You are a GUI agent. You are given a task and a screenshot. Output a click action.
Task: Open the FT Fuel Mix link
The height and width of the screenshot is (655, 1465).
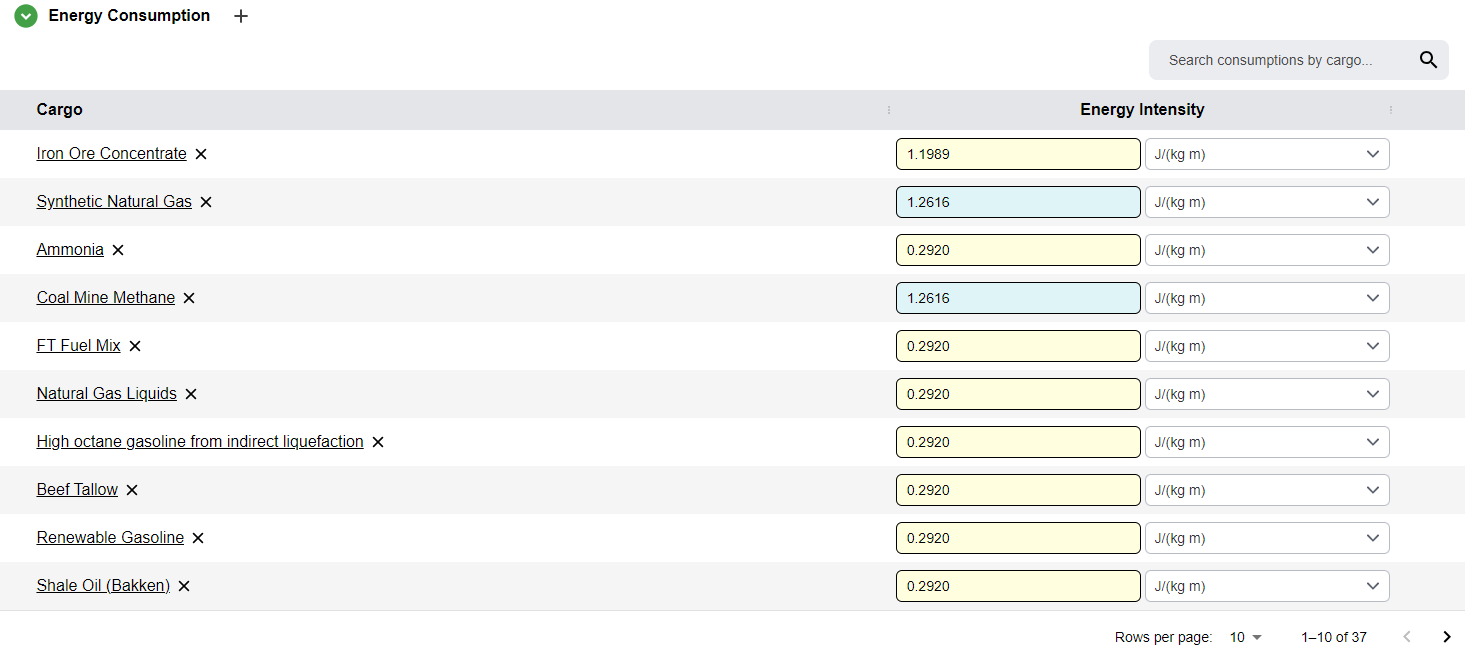click(79, 345)
